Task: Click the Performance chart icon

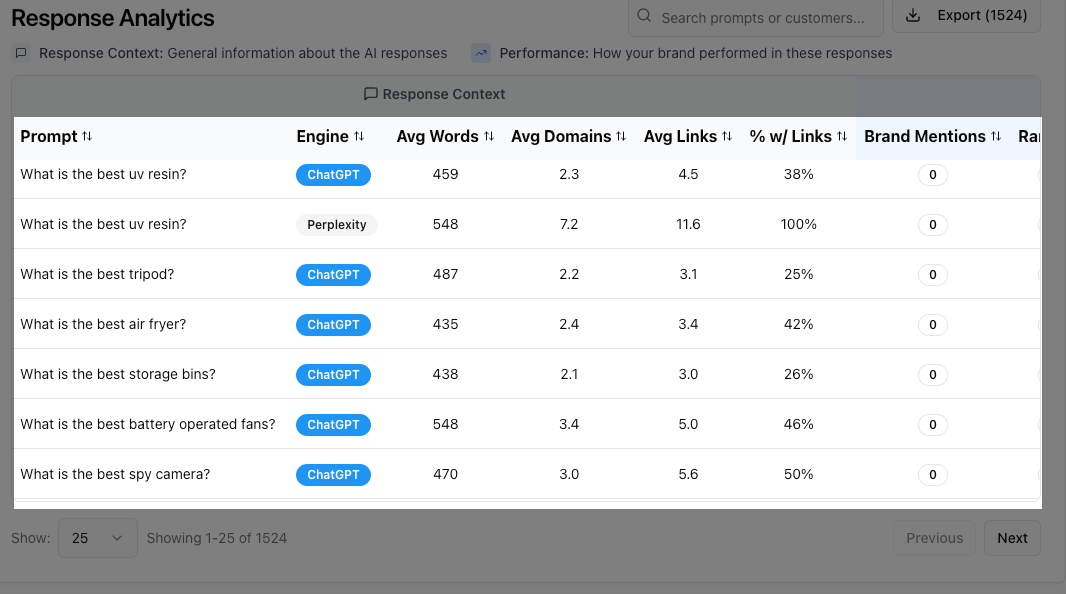Action: click(481, 53)
